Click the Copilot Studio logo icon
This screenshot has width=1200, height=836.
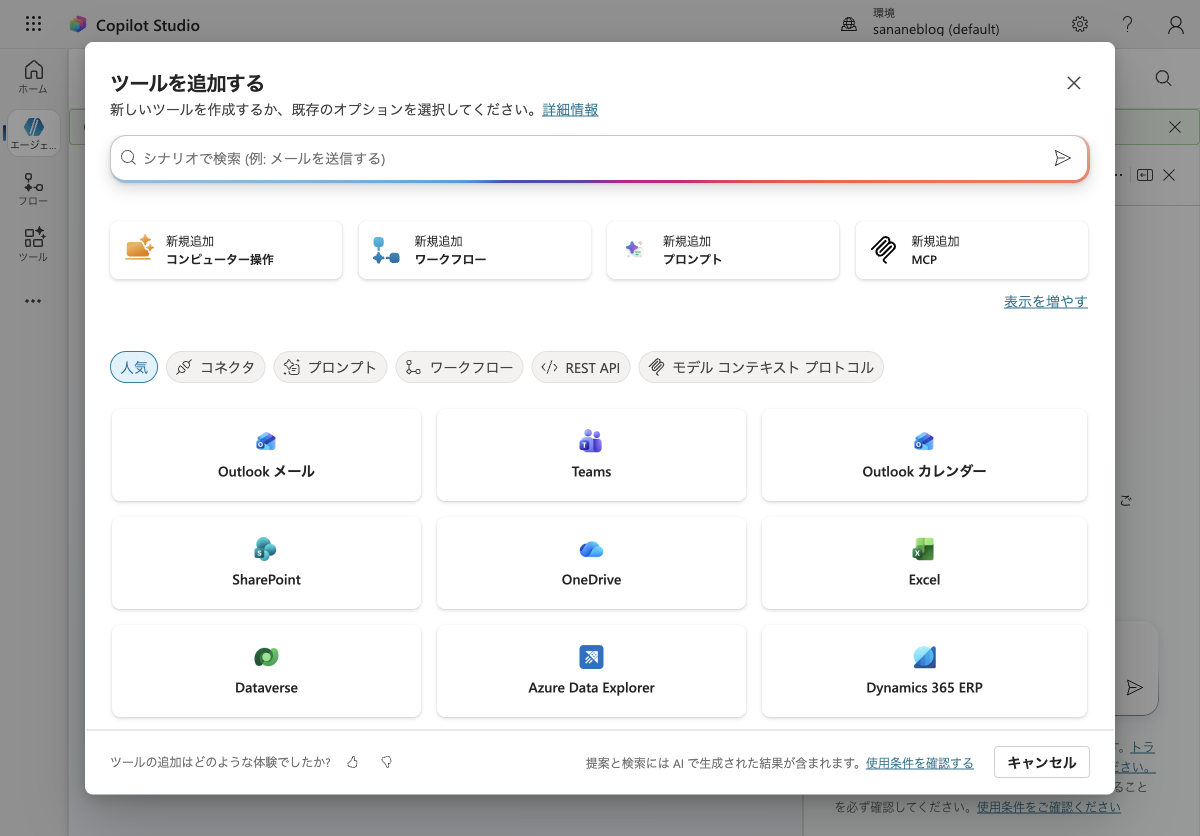[78, 25]
